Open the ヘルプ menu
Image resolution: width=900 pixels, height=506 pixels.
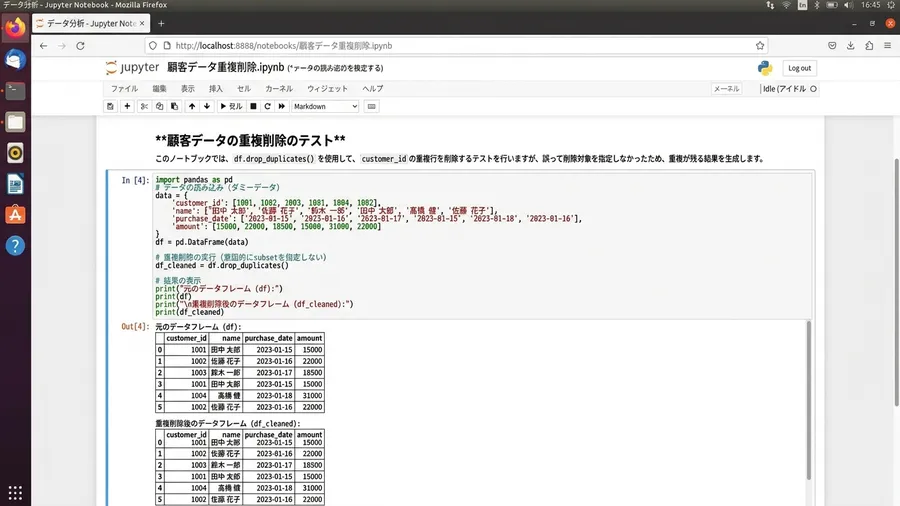tap(373, 89)
